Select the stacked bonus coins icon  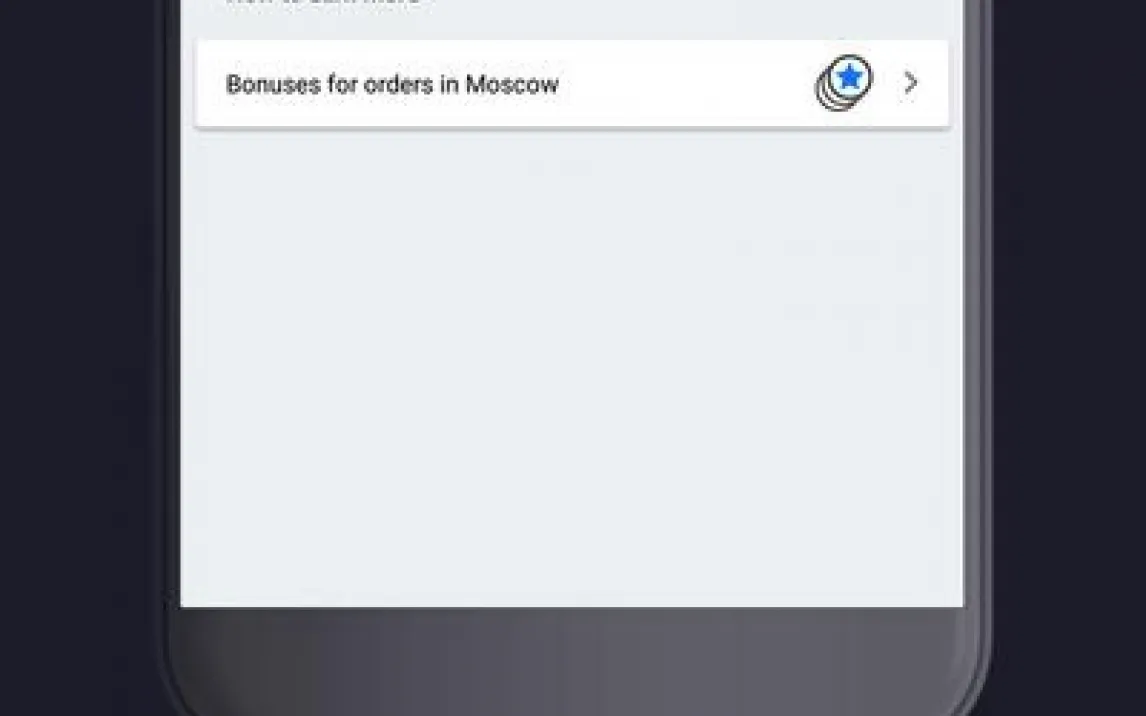pyautogui.click(x=844, y=83)
